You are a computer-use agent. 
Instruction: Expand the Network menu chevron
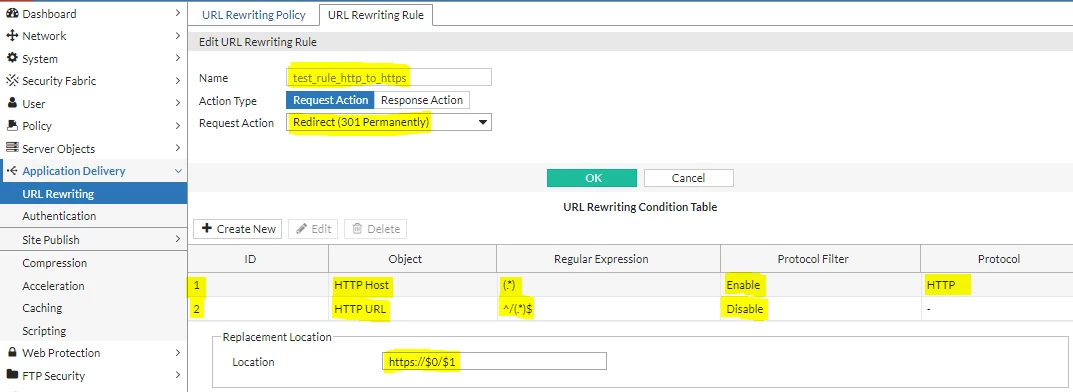point(178,36)
